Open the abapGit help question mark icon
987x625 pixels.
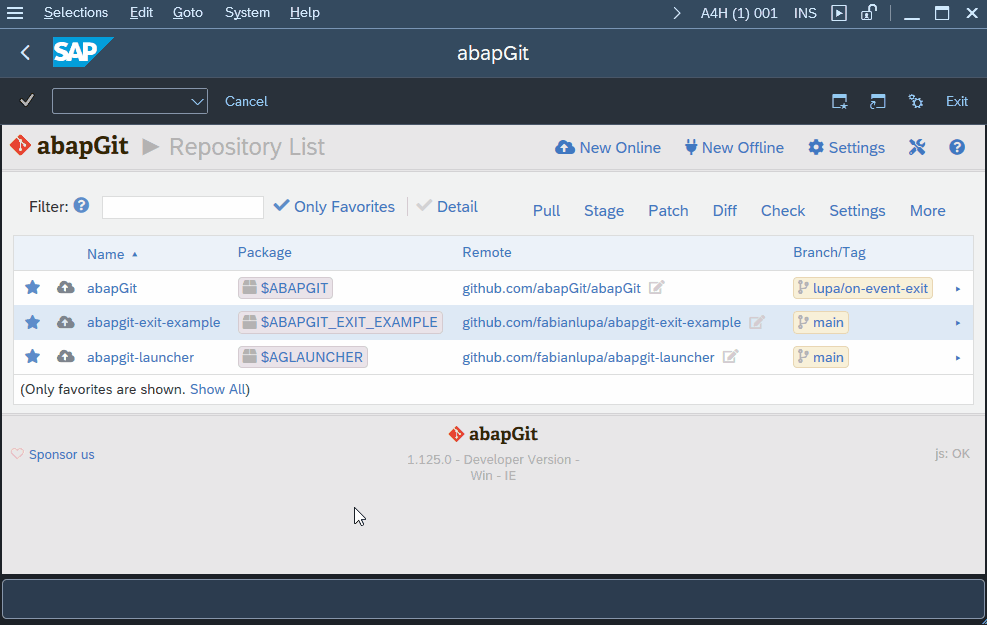pyautogui.click(x=957, y=148)
